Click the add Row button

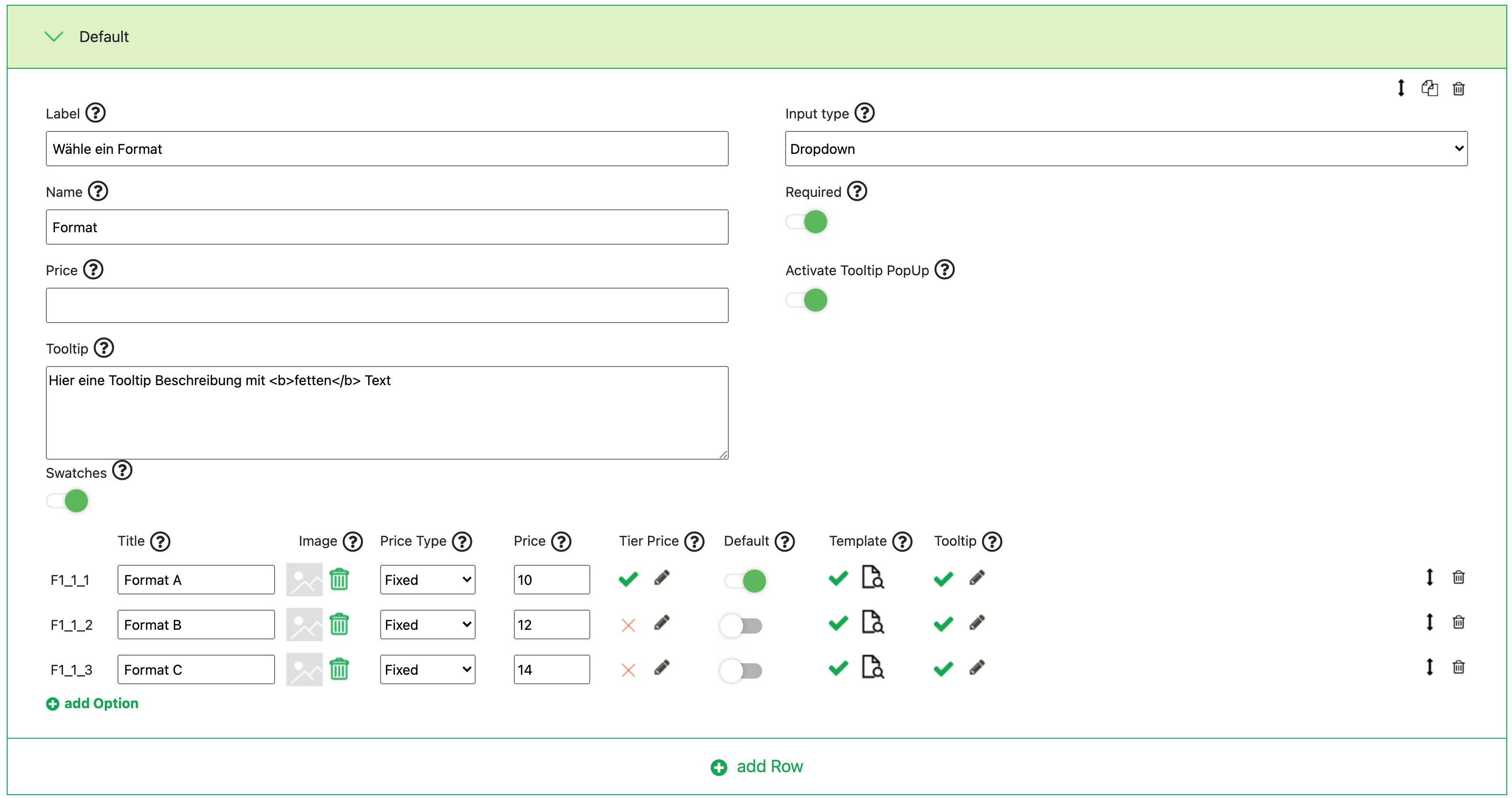click(756, 766)
